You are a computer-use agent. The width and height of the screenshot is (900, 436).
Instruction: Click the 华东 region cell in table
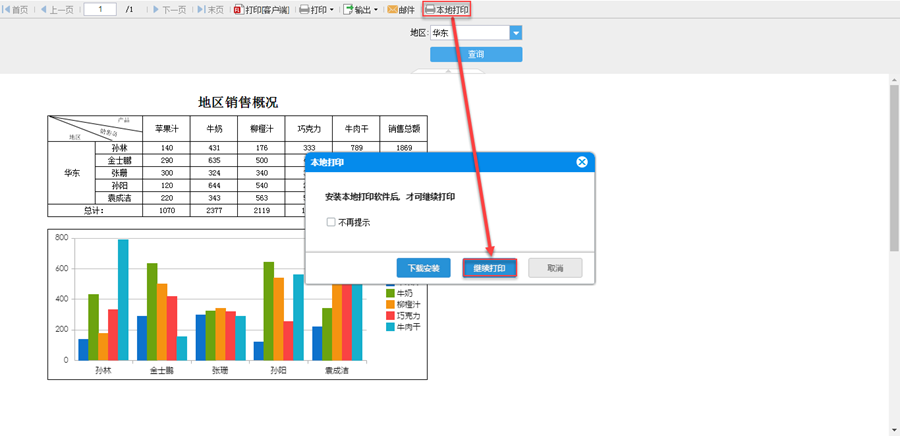tap(72, 173)
